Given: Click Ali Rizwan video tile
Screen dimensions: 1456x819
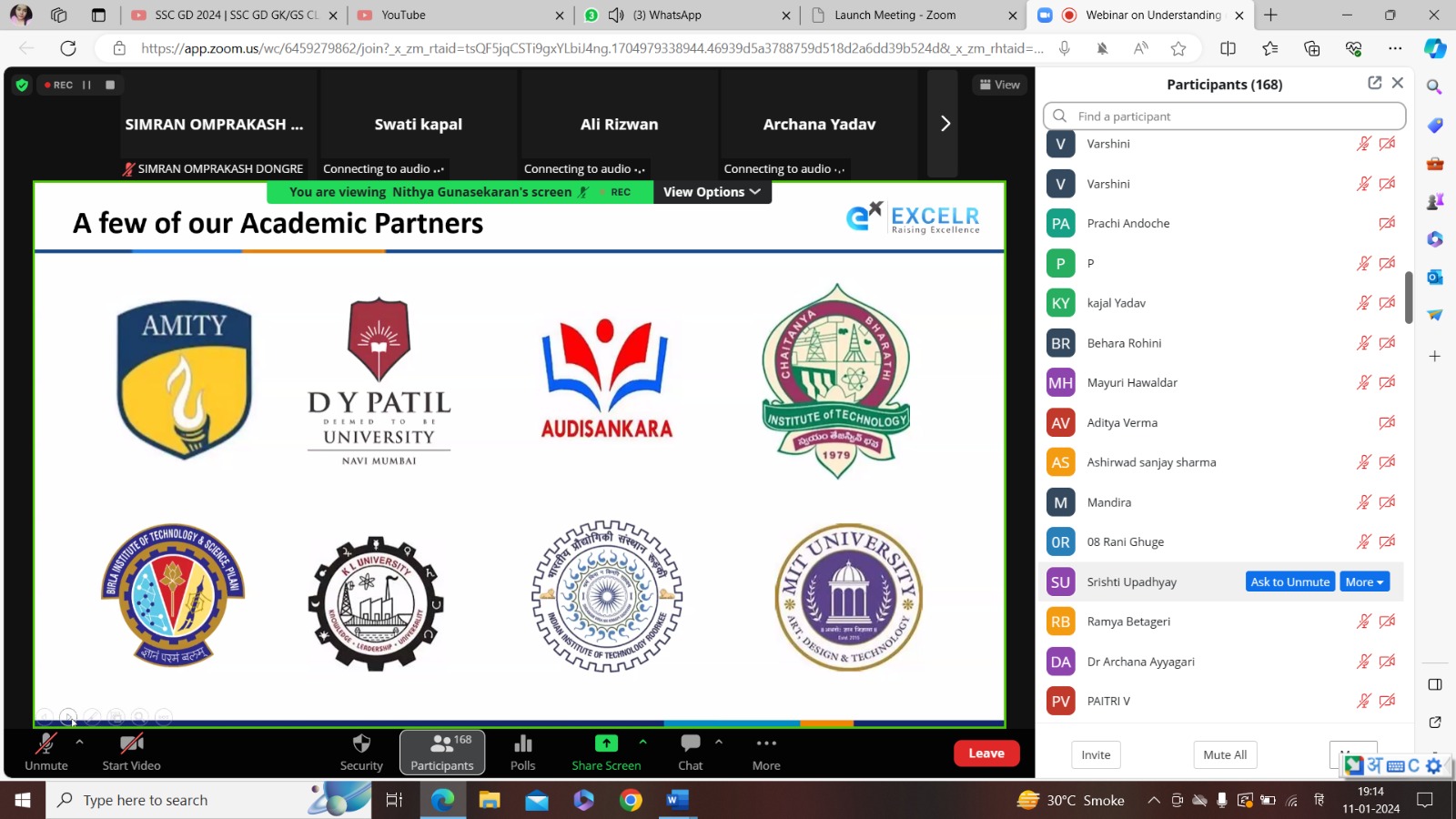Looking at the screenshot, I should (619, 124).
